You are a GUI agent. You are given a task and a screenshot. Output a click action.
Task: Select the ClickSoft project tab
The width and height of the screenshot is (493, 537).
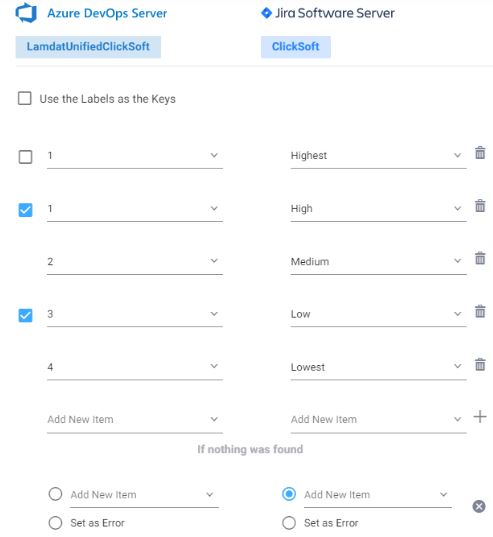[x=295, y=47]
